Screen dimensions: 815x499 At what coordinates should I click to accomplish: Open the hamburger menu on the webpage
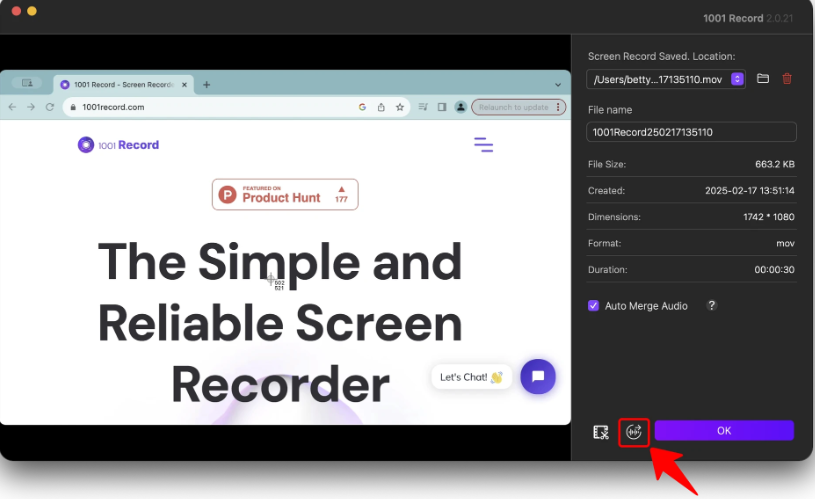click(x=483, y=145)
